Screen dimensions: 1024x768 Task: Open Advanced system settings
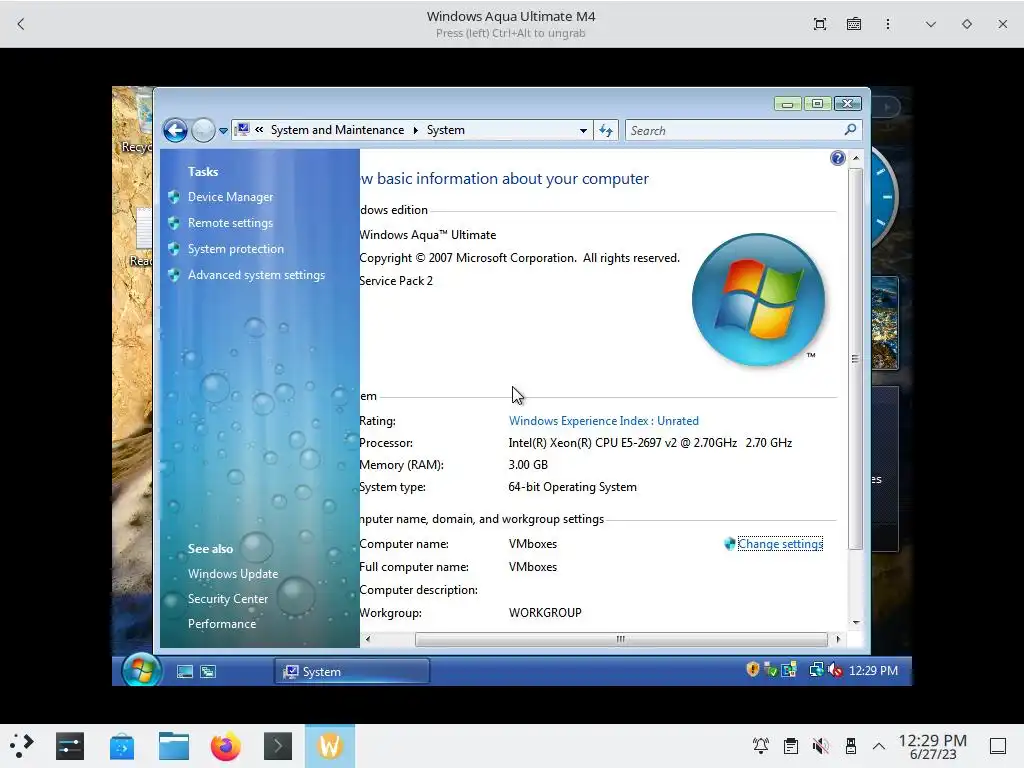256,275
